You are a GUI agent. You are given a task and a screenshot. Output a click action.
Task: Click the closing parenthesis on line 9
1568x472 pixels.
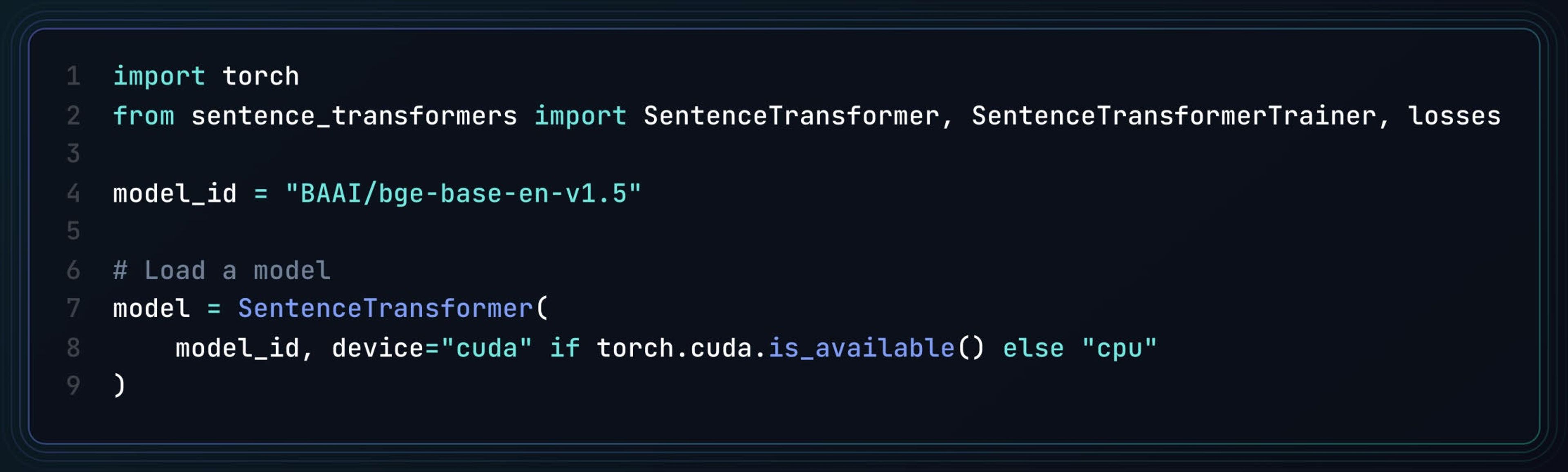tap(119, 385)
